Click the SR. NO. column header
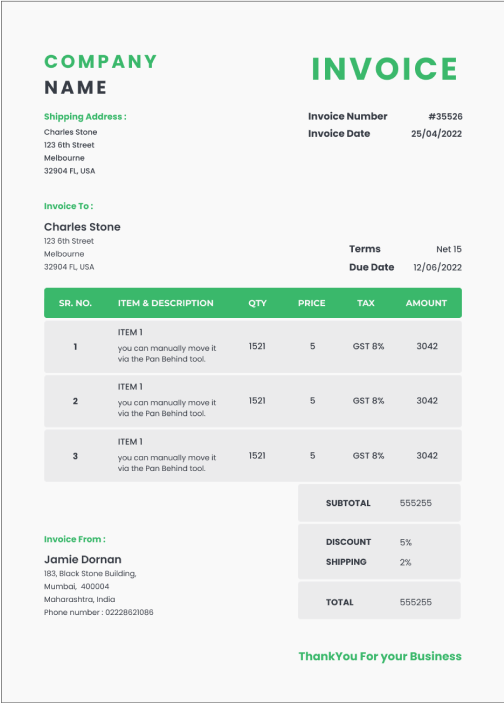The width and height of the screenshot is (504, 703). [x=75, y=303]
